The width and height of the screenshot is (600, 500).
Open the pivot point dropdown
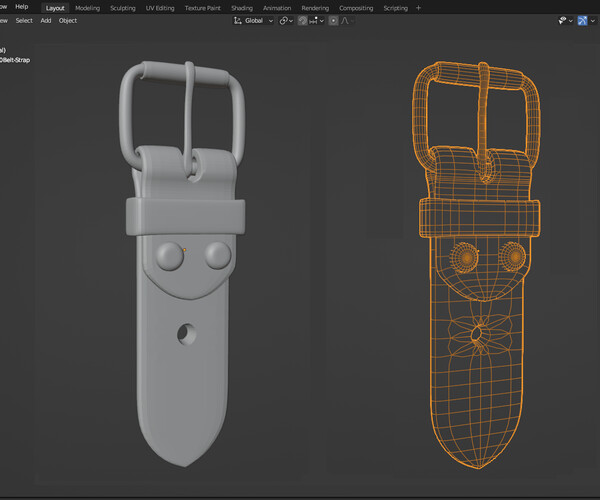click(x=286, y=21)
